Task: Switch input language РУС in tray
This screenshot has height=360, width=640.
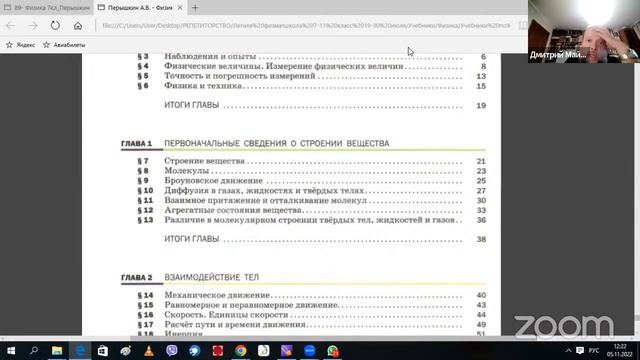Action: click(x=594, y=351)
